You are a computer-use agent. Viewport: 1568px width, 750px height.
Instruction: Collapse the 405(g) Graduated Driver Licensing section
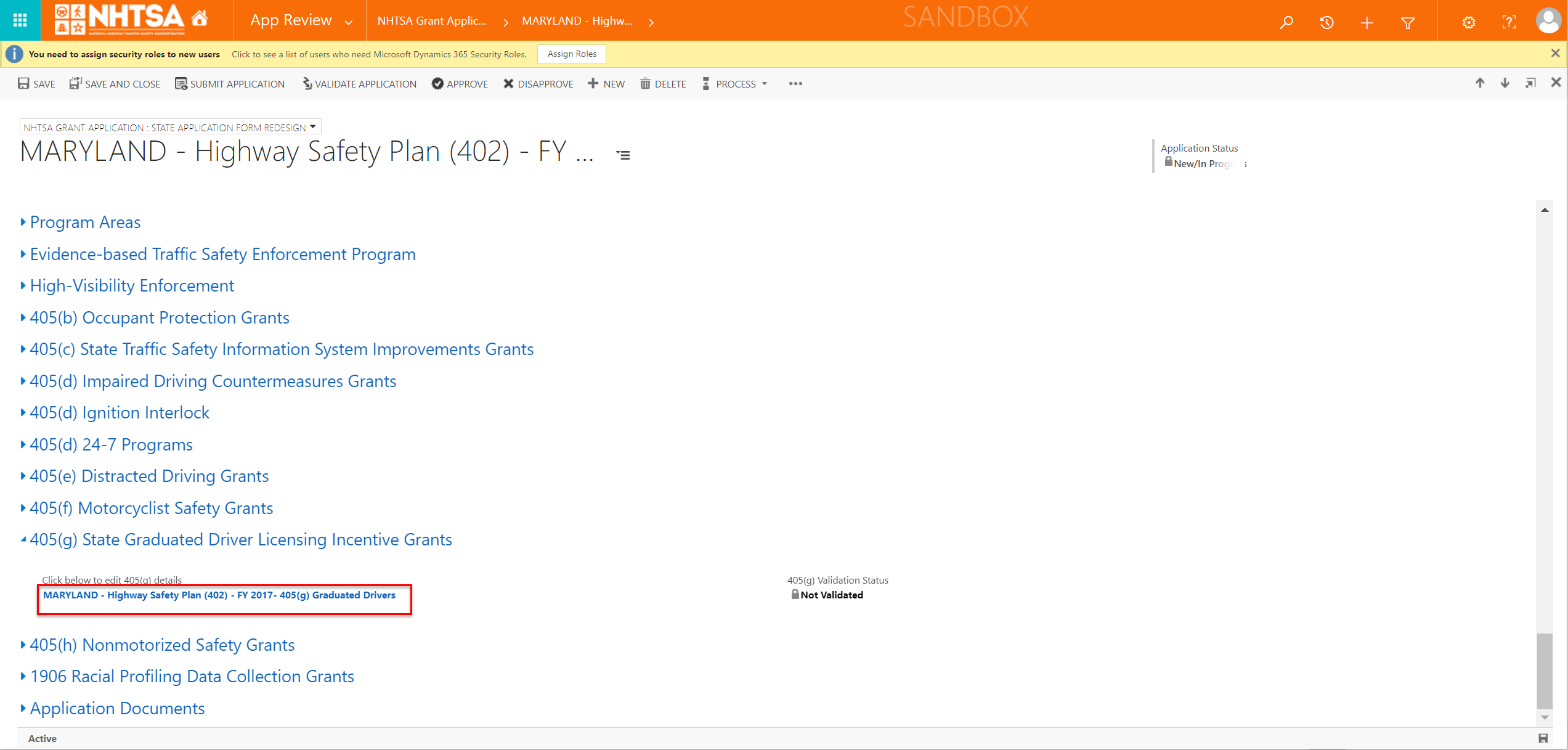(240, 540)
